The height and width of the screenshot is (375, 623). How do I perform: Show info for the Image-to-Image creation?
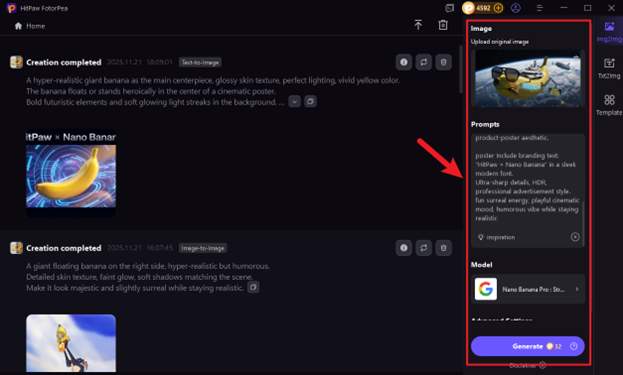404,248
